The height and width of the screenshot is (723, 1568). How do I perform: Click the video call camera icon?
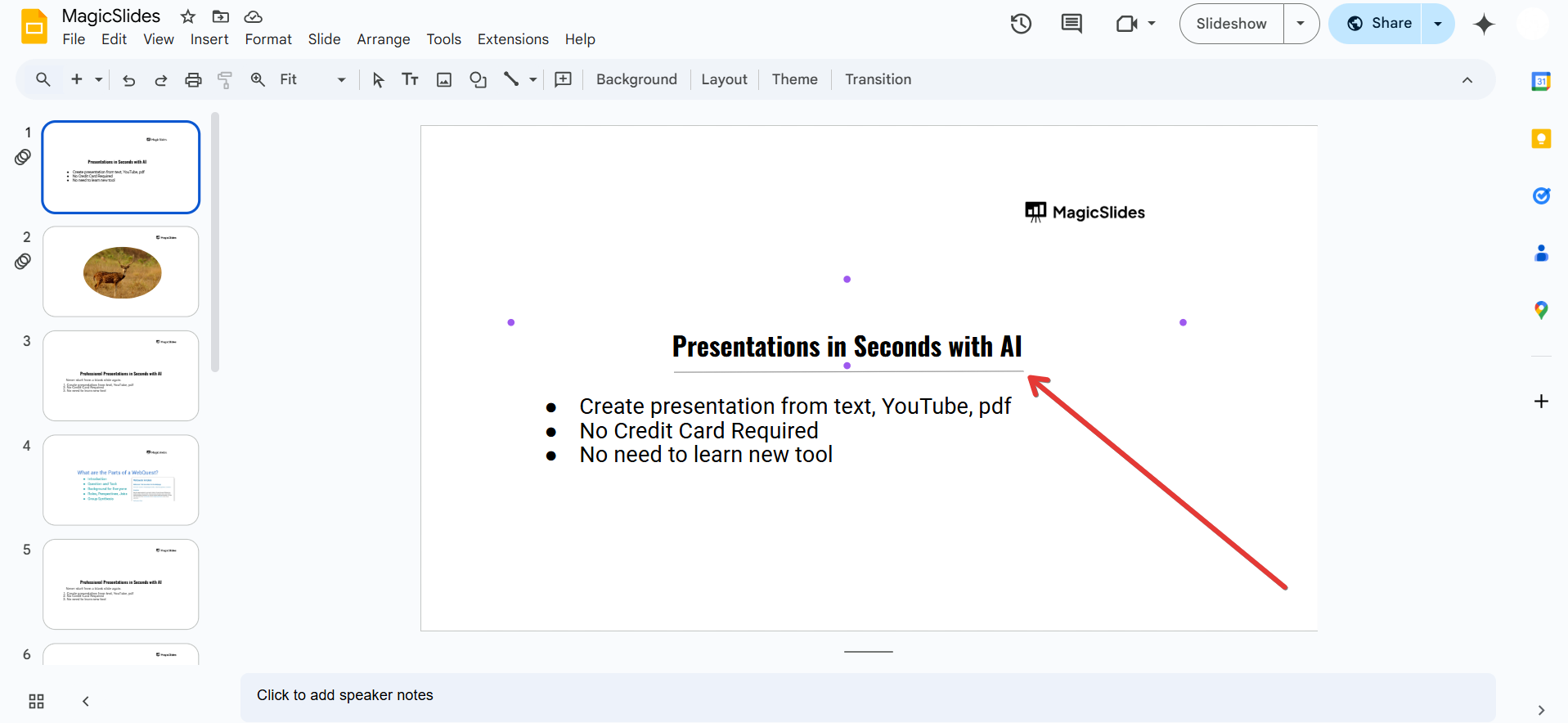[x=1127, y=24]
